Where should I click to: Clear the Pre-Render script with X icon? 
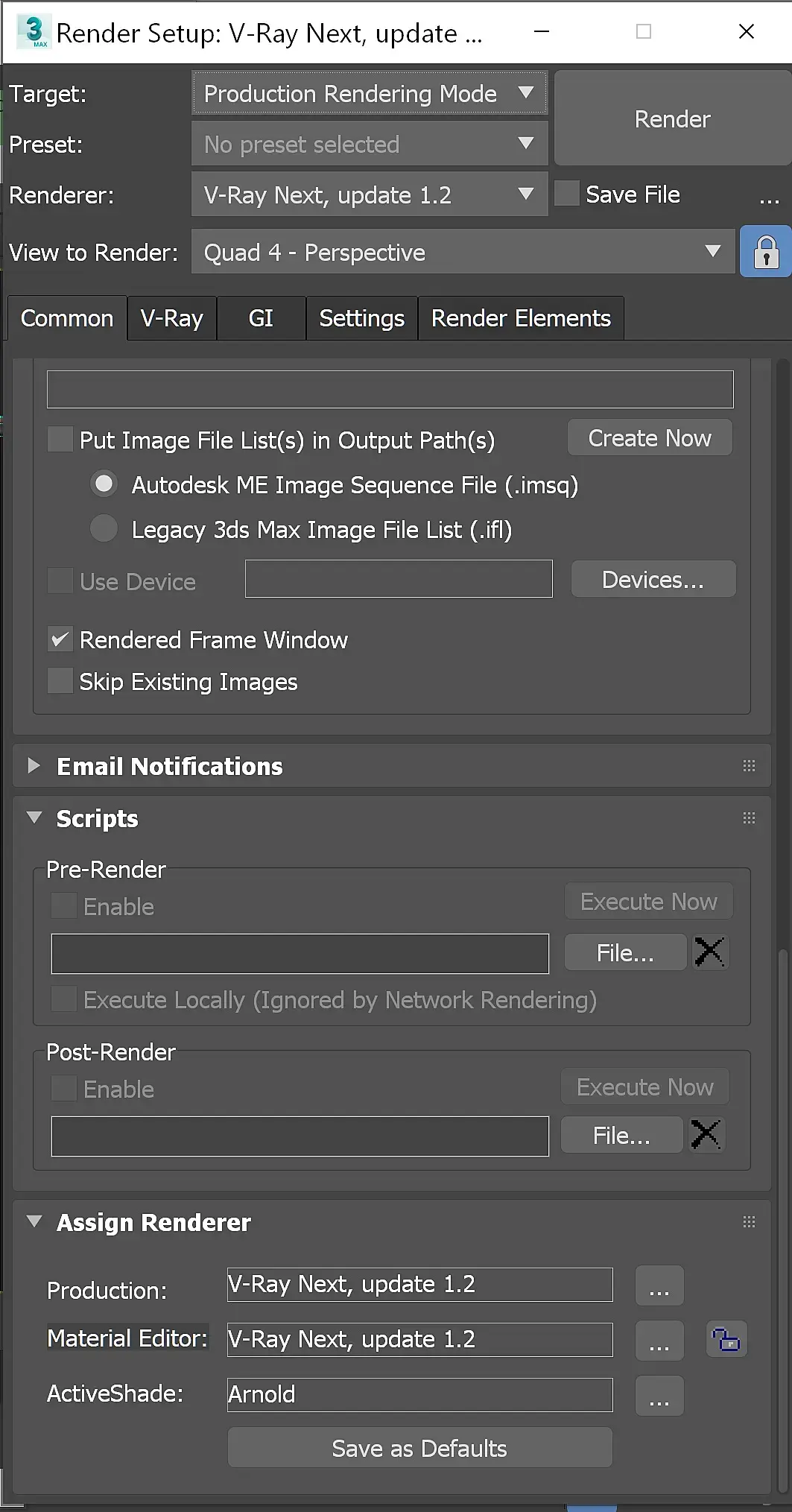709,952
